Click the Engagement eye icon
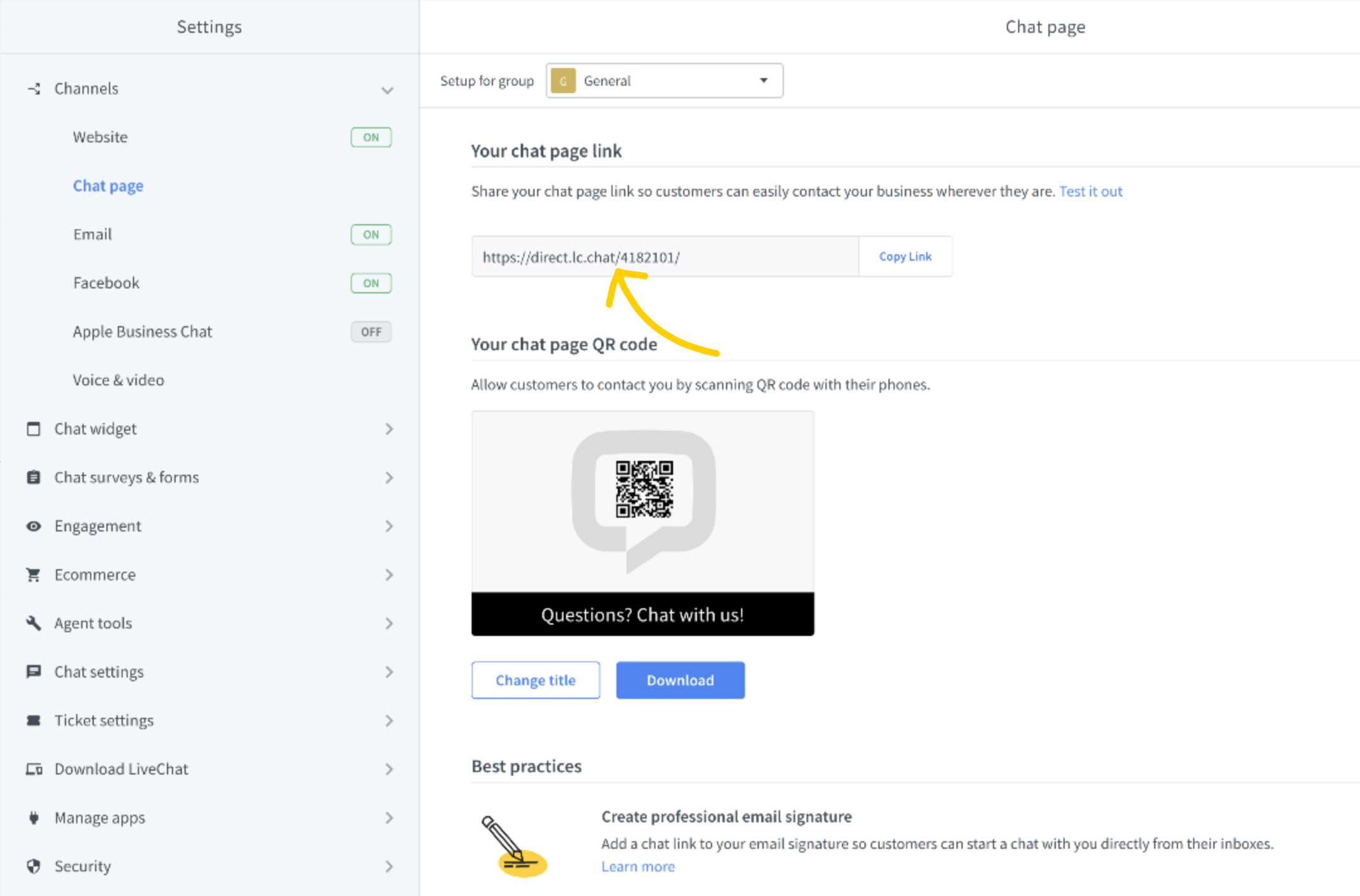This screenshot has height=896, width=1360. coord(33,526)
